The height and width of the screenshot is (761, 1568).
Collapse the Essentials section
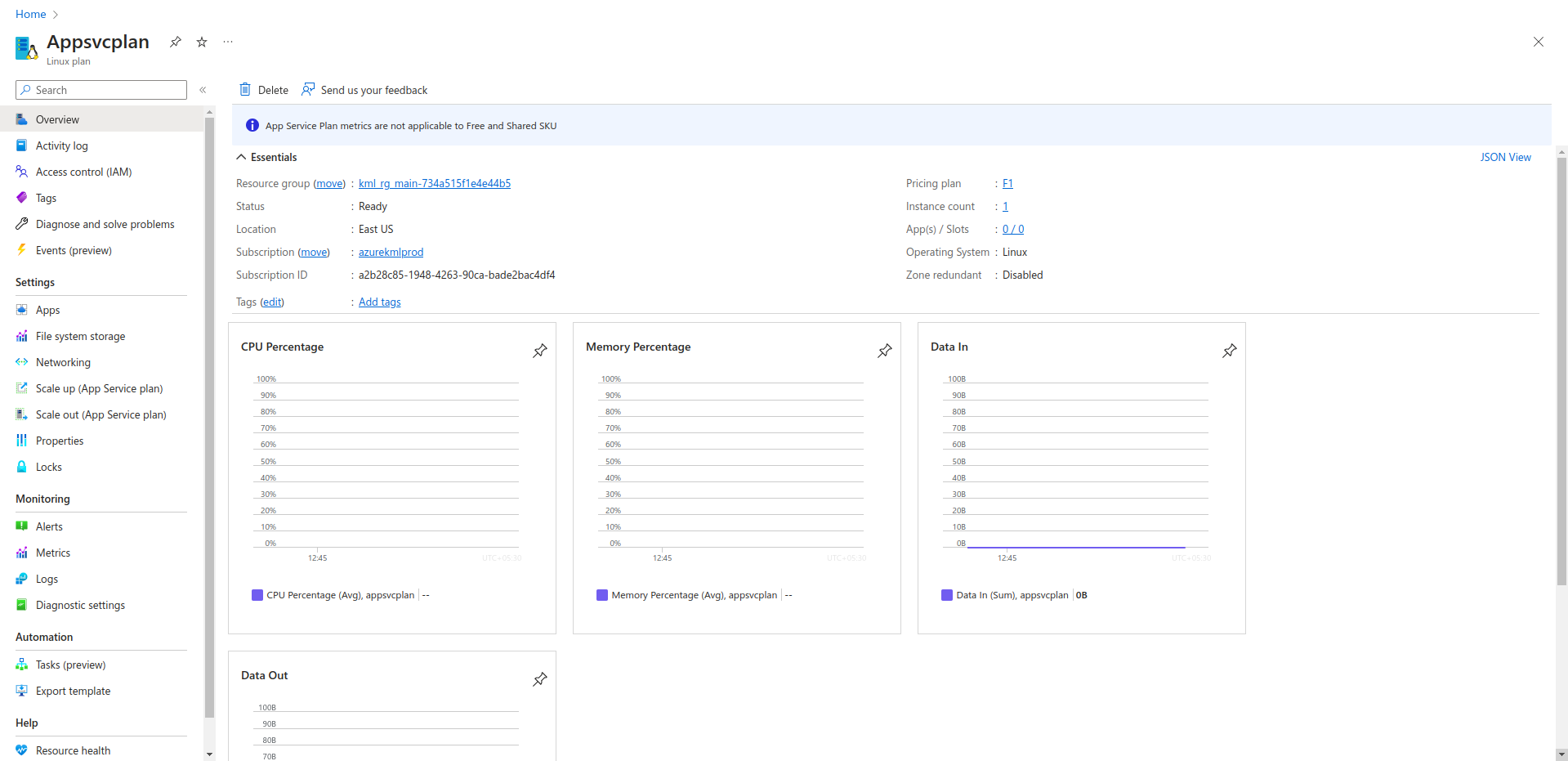click(x=242, y=157)
